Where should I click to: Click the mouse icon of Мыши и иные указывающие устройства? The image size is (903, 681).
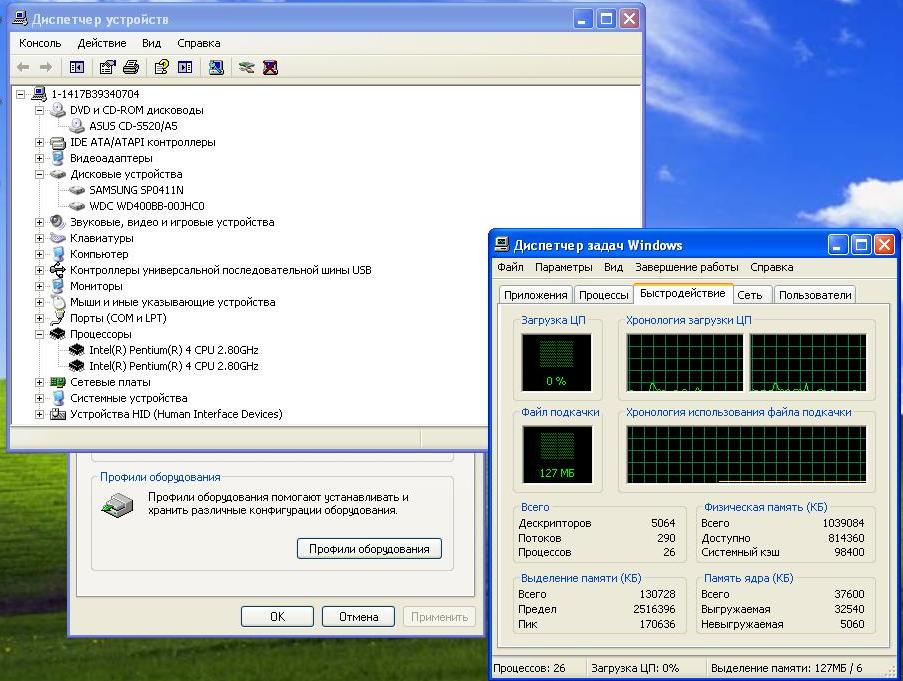coord(58,302)
